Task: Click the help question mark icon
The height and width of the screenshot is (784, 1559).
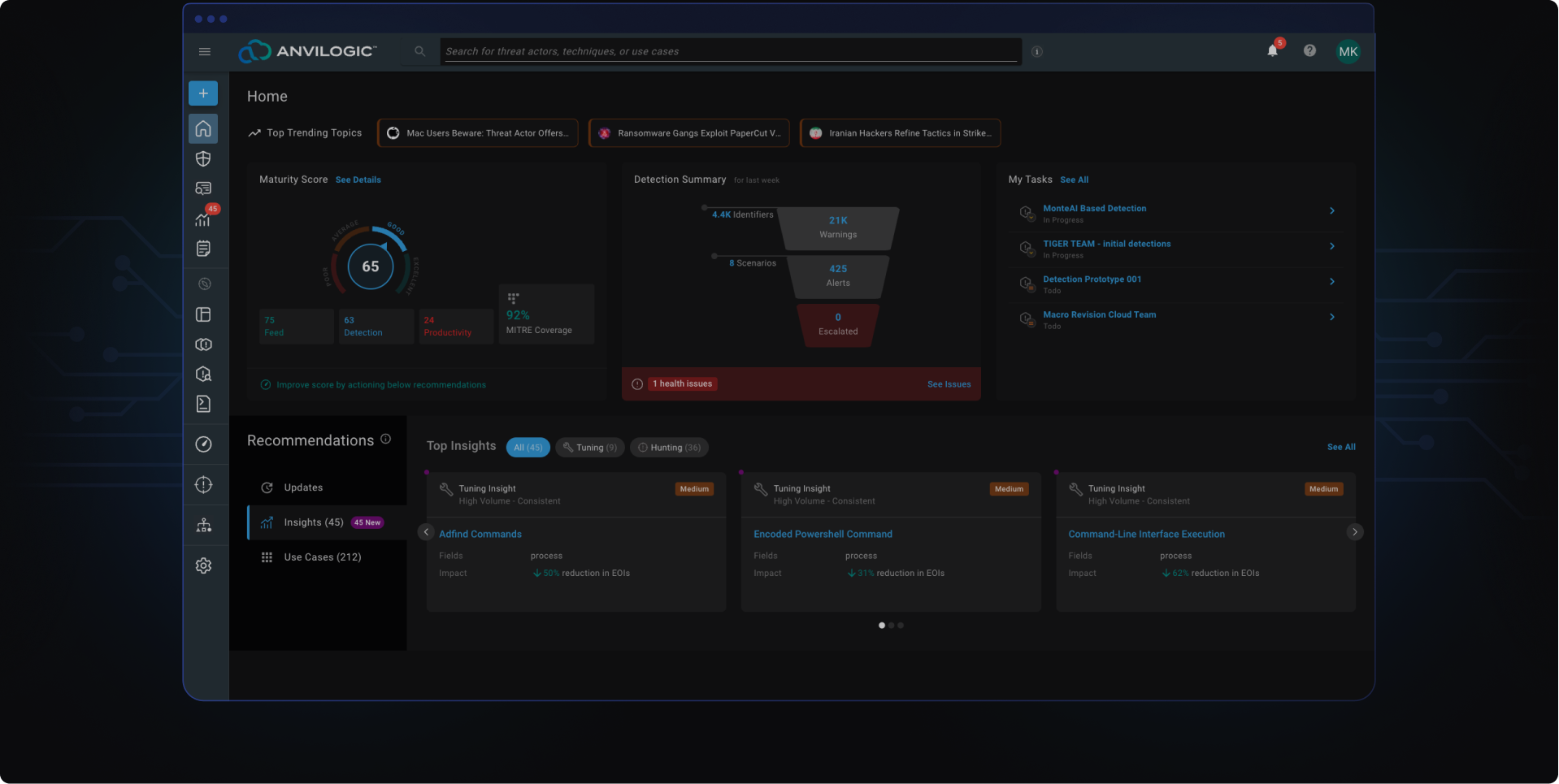Action: click(x=1309, y=50)
